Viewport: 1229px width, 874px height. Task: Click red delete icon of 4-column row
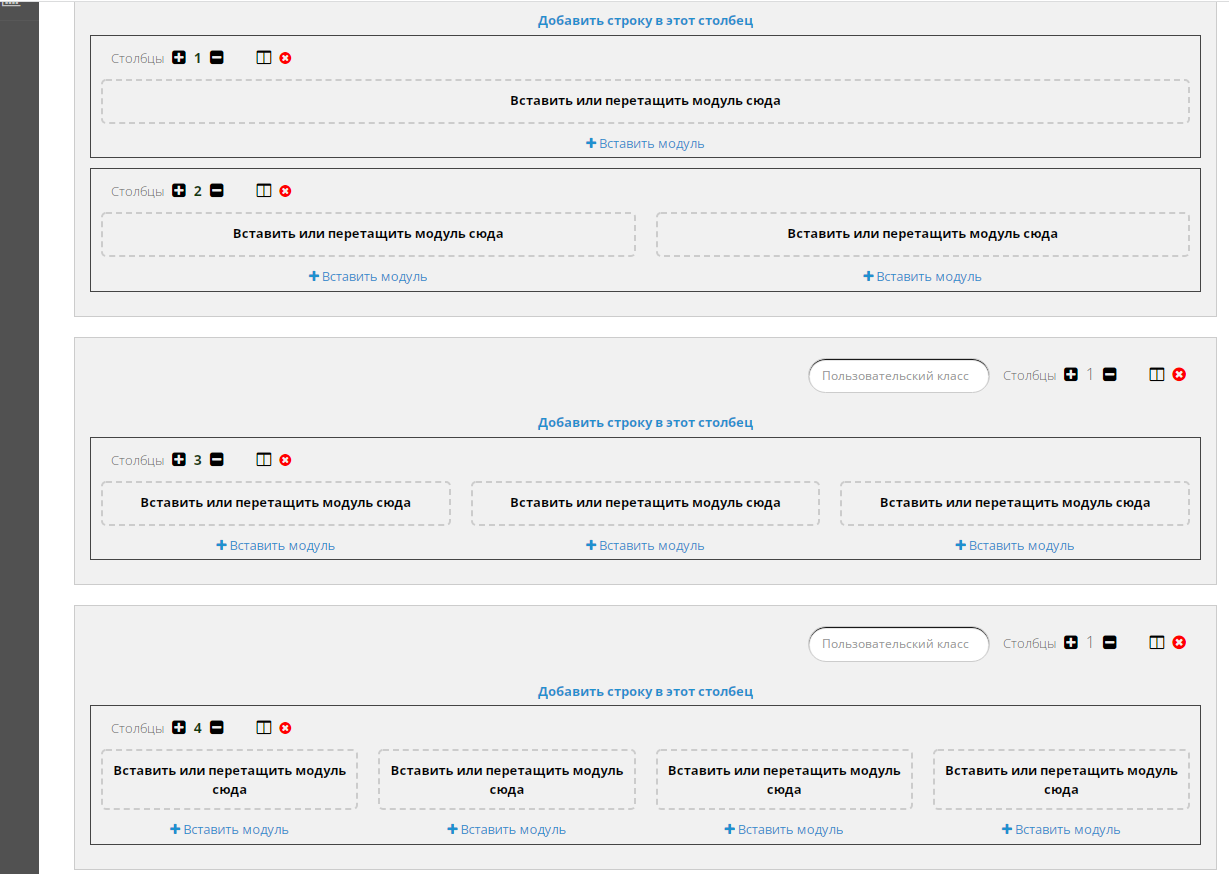click(x=285, y=728)
